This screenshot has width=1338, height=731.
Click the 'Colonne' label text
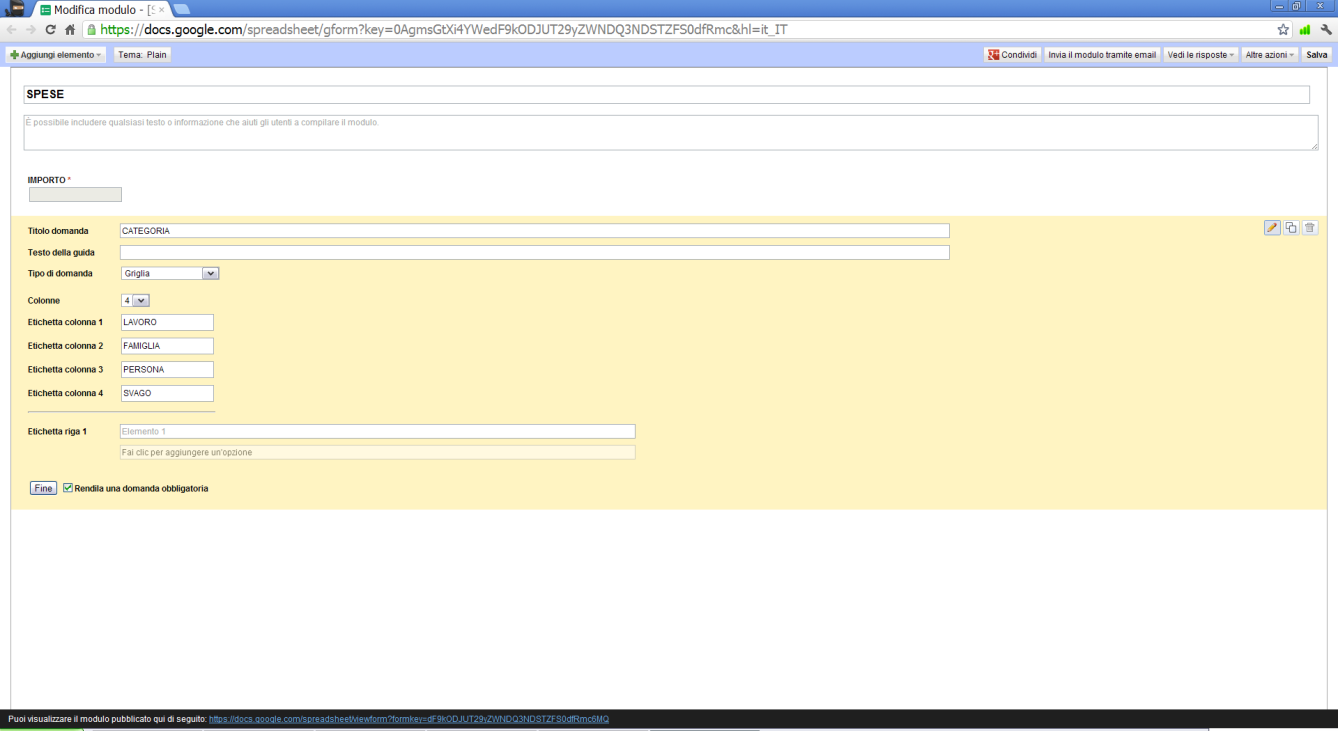click(44, 300)
